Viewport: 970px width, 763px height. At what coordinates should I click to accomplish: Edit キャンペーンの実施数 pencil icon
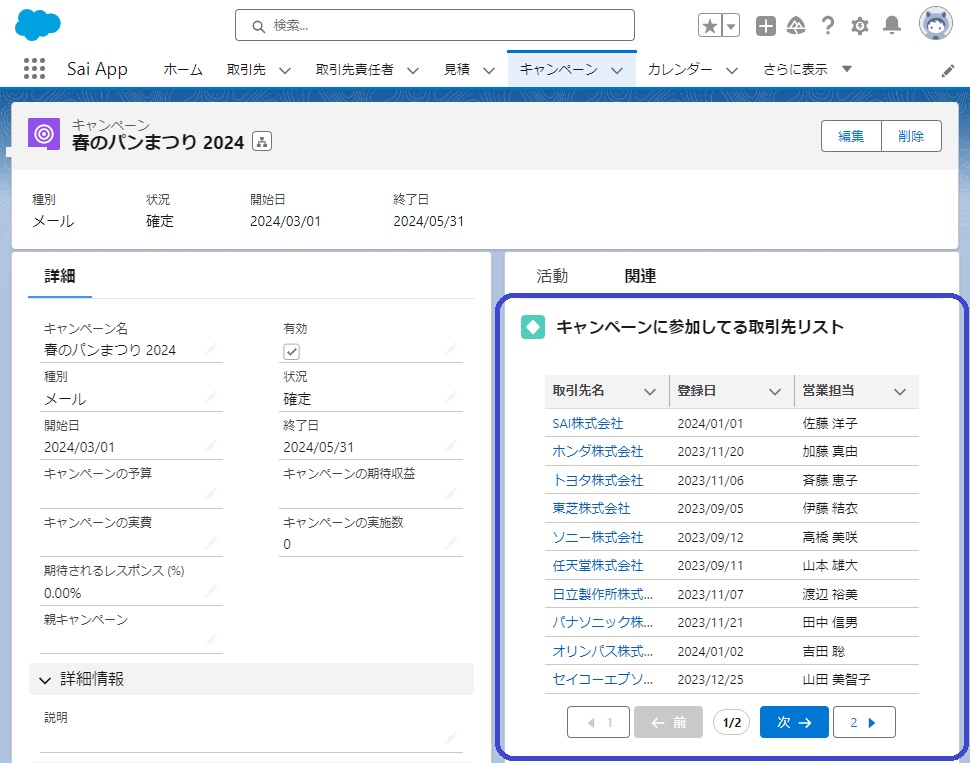[x=451, y=544]
